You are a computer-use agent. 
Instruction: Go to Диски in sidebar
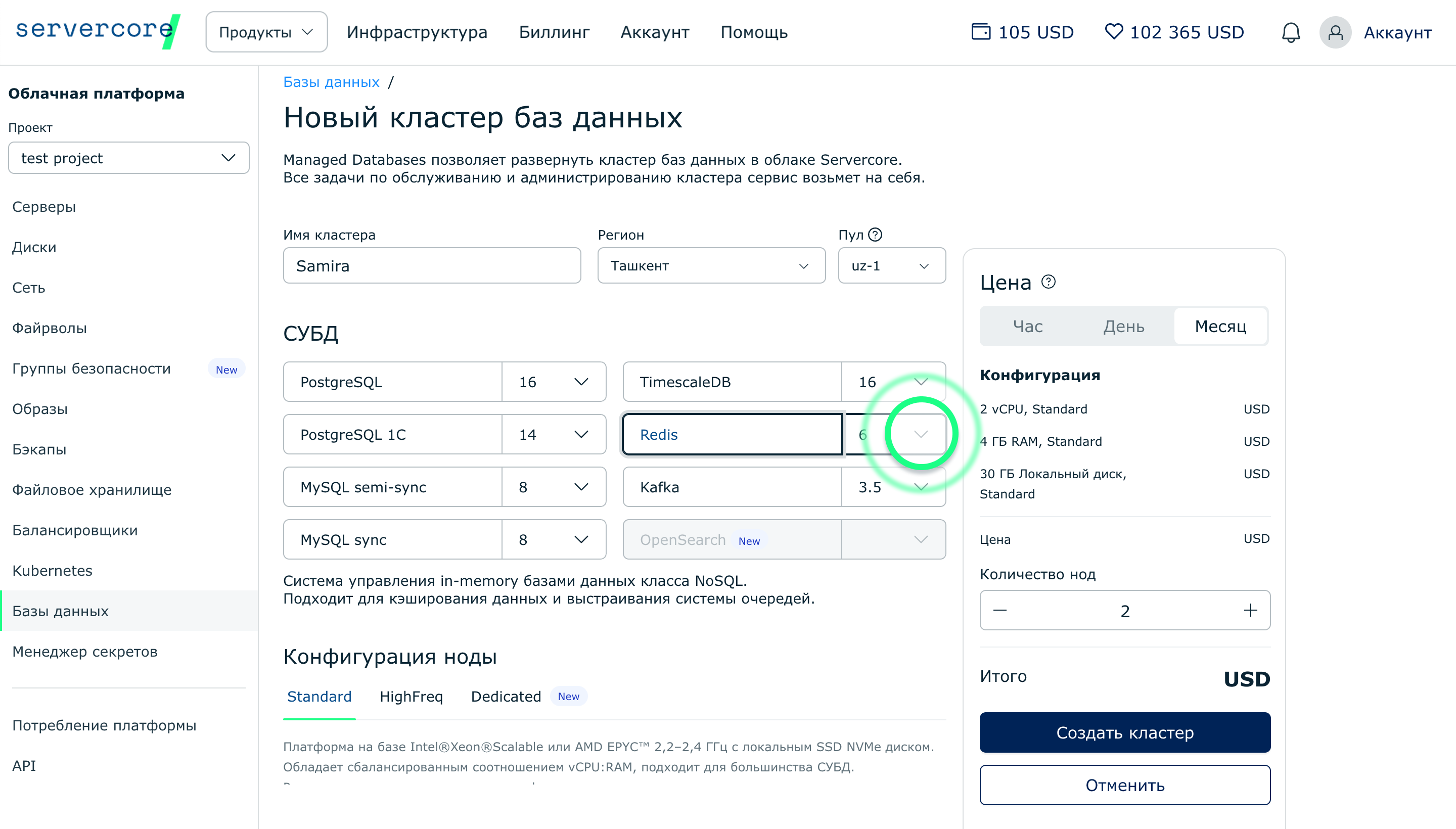34,247
